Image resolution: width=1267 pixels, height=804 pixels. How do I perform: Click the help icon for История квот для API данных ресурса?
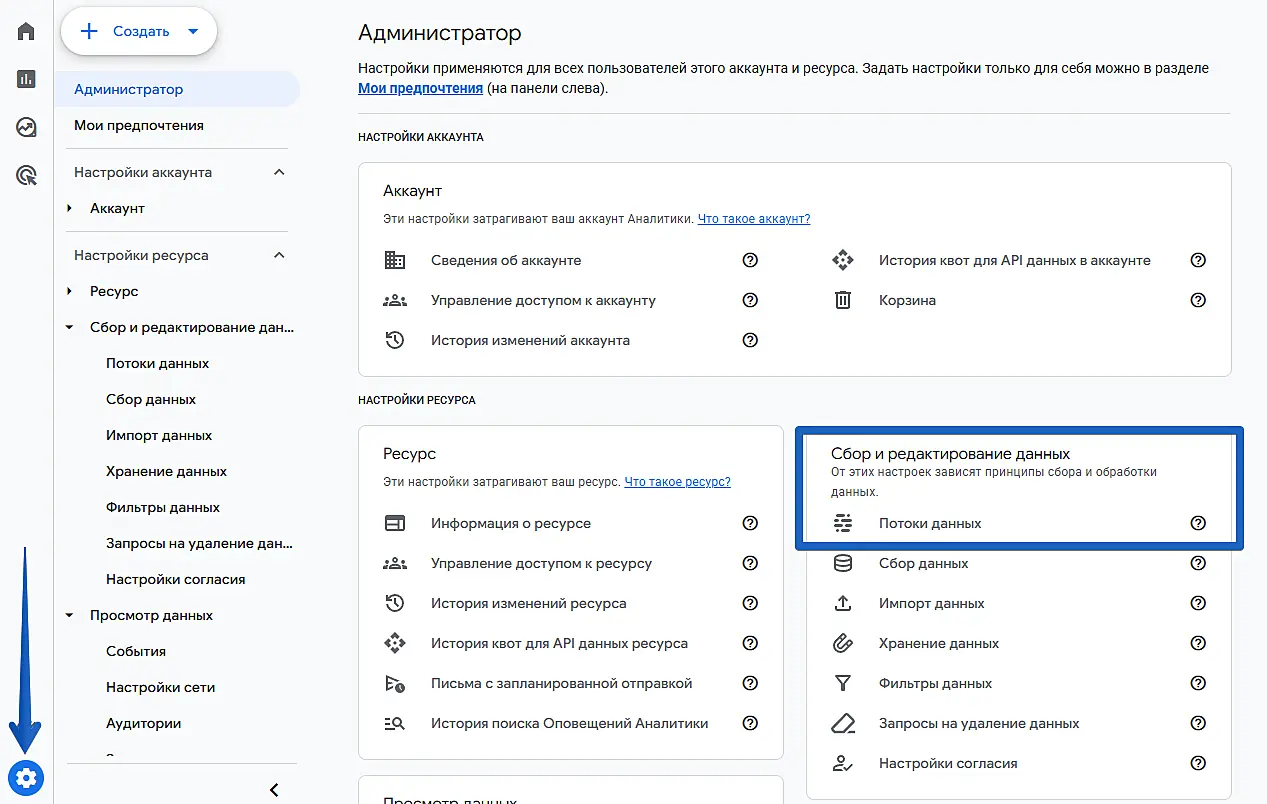750,643
